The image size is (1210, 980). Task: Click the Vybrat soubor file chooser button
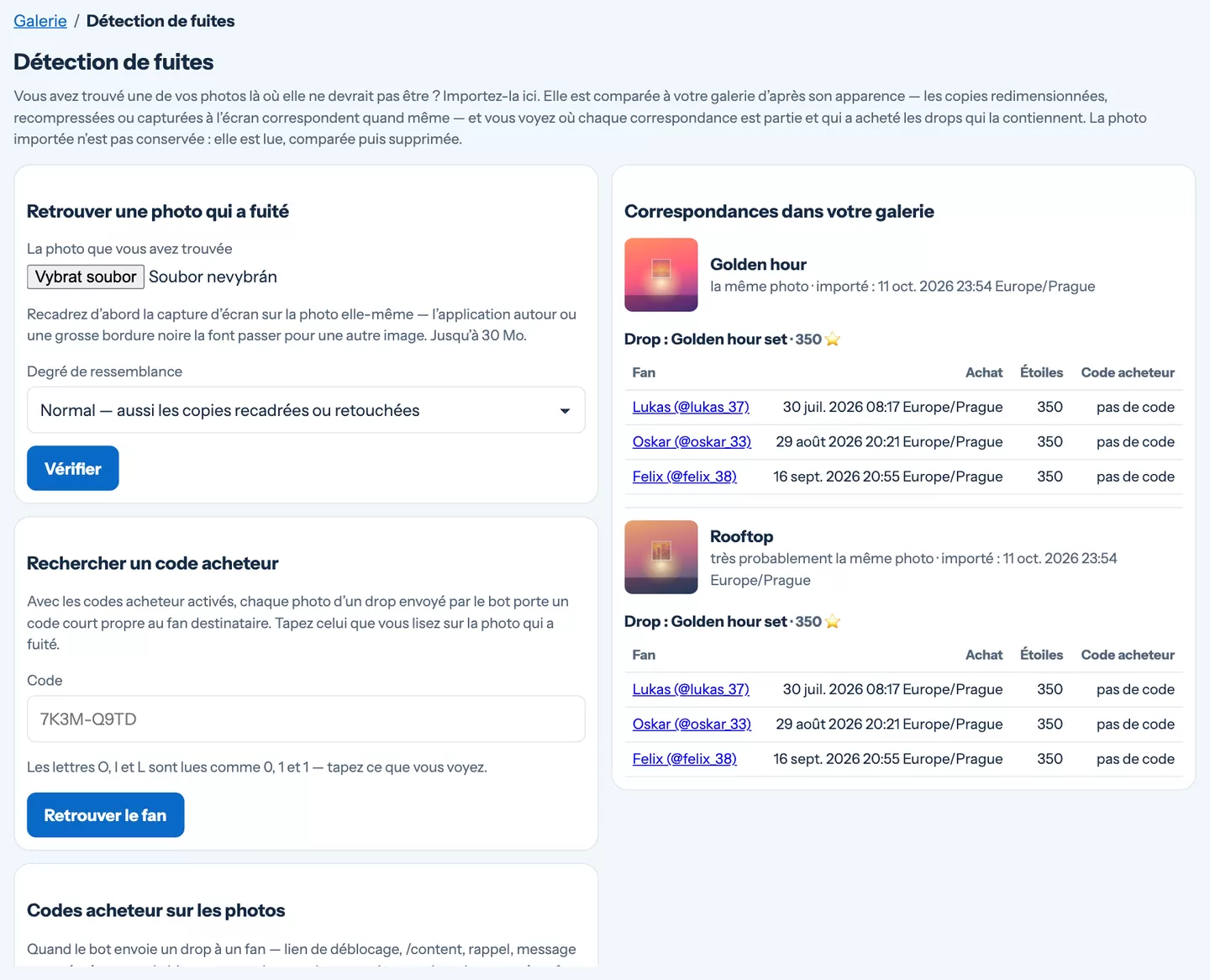[x=86, y=277]
